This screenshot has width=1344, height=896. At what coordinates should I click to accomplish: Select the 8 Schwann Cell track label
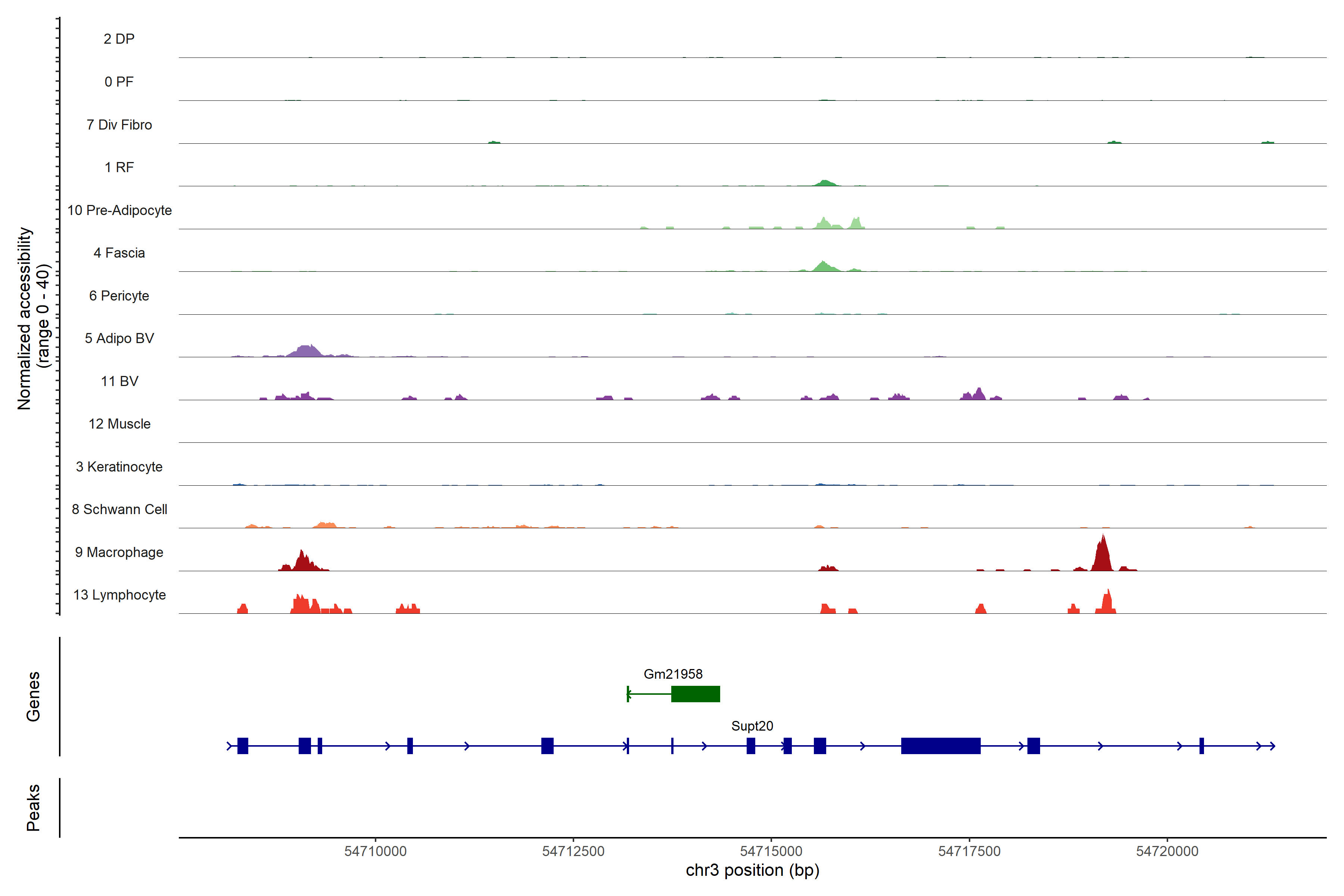pos(119,509)
